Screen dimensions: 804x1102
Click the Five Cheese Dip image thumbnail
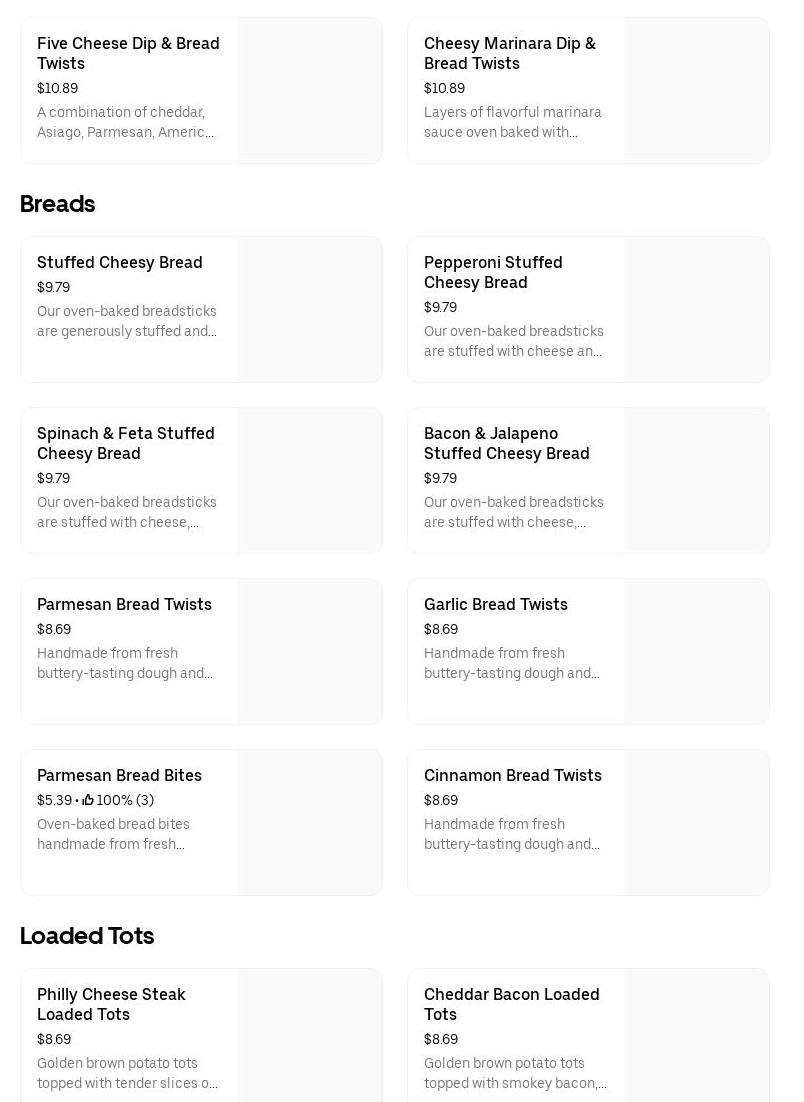tap(310, 91)
